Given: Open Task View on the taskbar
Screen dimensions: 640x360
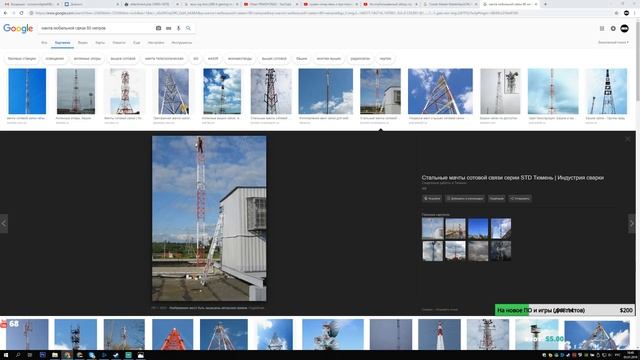Looking at the screenshot, I should pyautogui.click(x=30, y=355).
